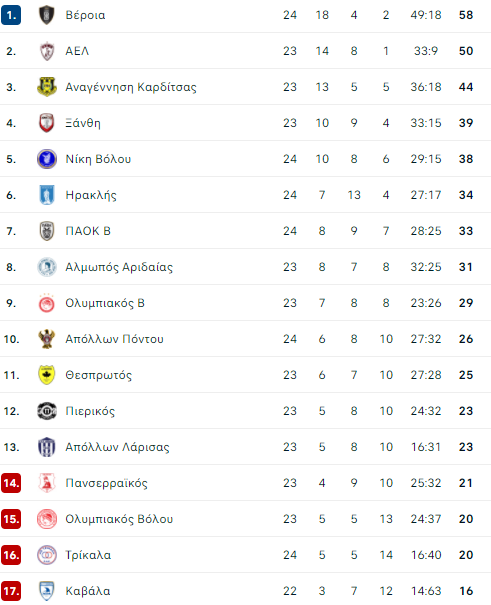Click the Βέροια team crest icon
The image size is (491, 605).
(47, 15)
